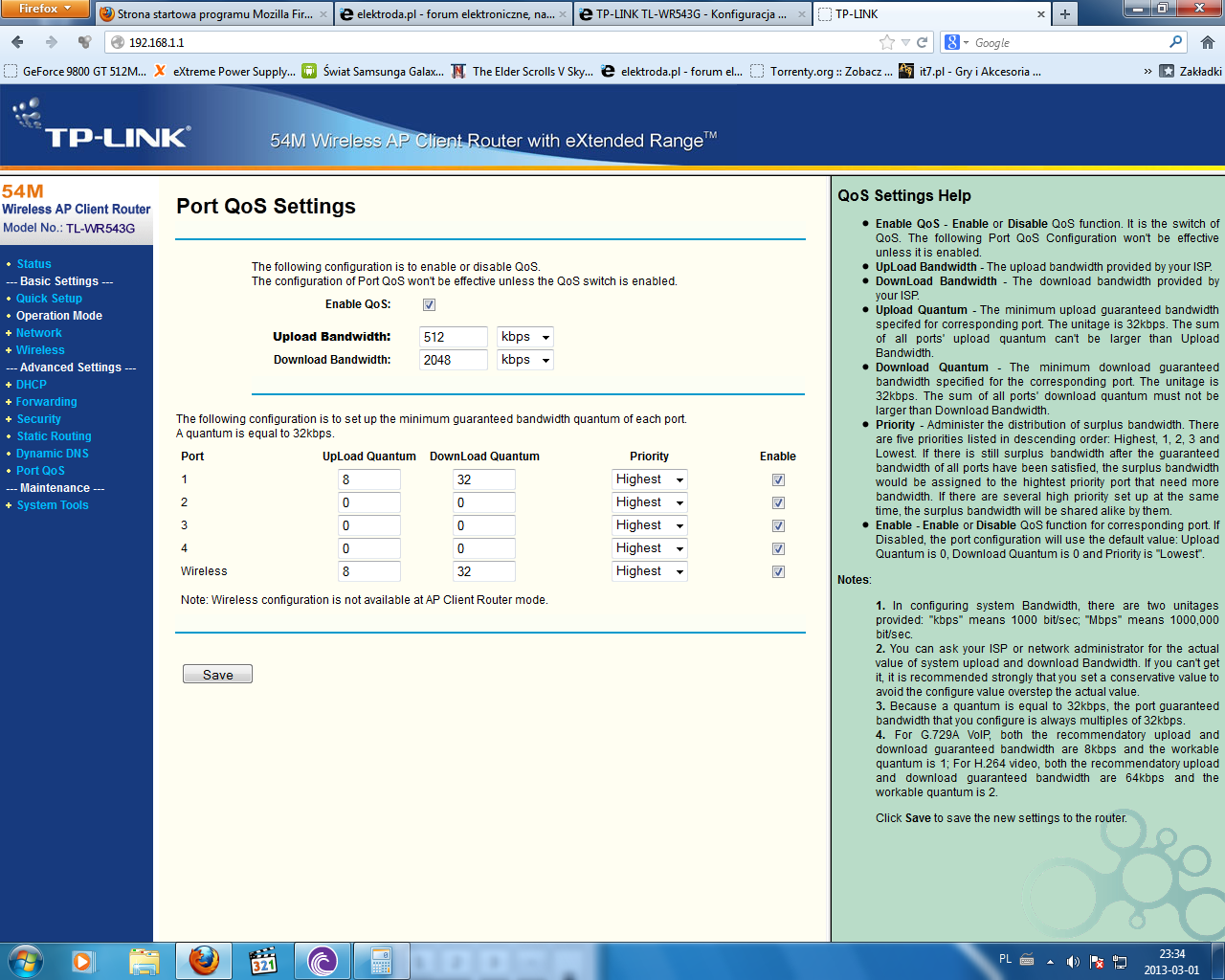Click Port 1 DownLoad Quantum field
Screen dimensions: 1225x980
point(484,479)
